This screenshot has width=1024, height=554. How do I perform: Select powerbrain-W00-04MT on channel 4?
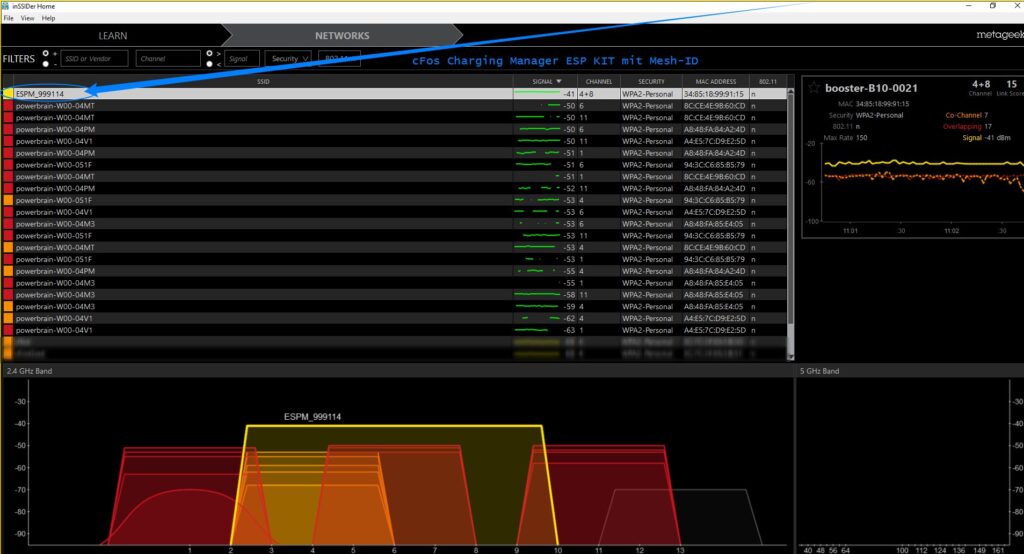pos(394,248)
